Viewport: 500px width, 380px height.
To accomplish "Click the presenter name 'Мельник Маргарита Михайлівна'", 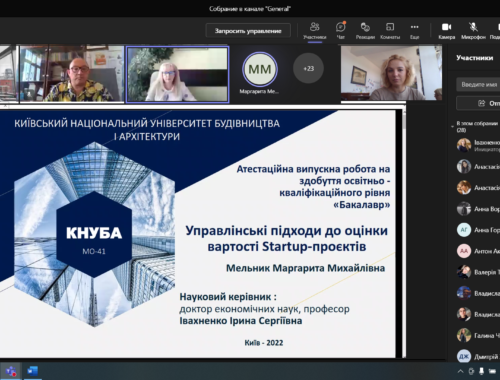I will [305, 268].
